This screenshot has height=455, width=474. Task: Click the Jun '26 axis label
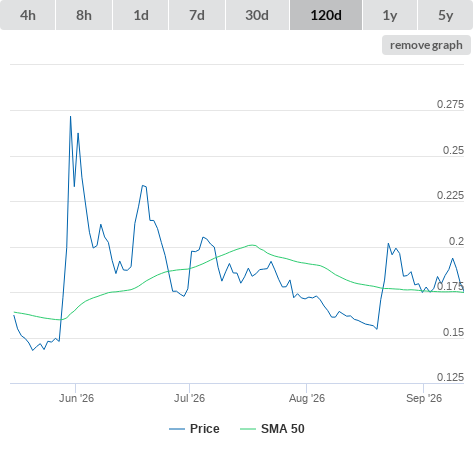point(76,398)
